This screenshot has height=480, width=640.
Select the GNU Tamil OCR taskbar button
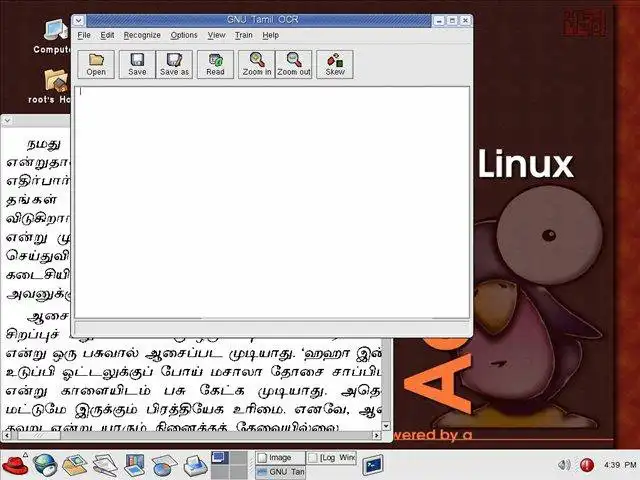(x=280, y=472)
